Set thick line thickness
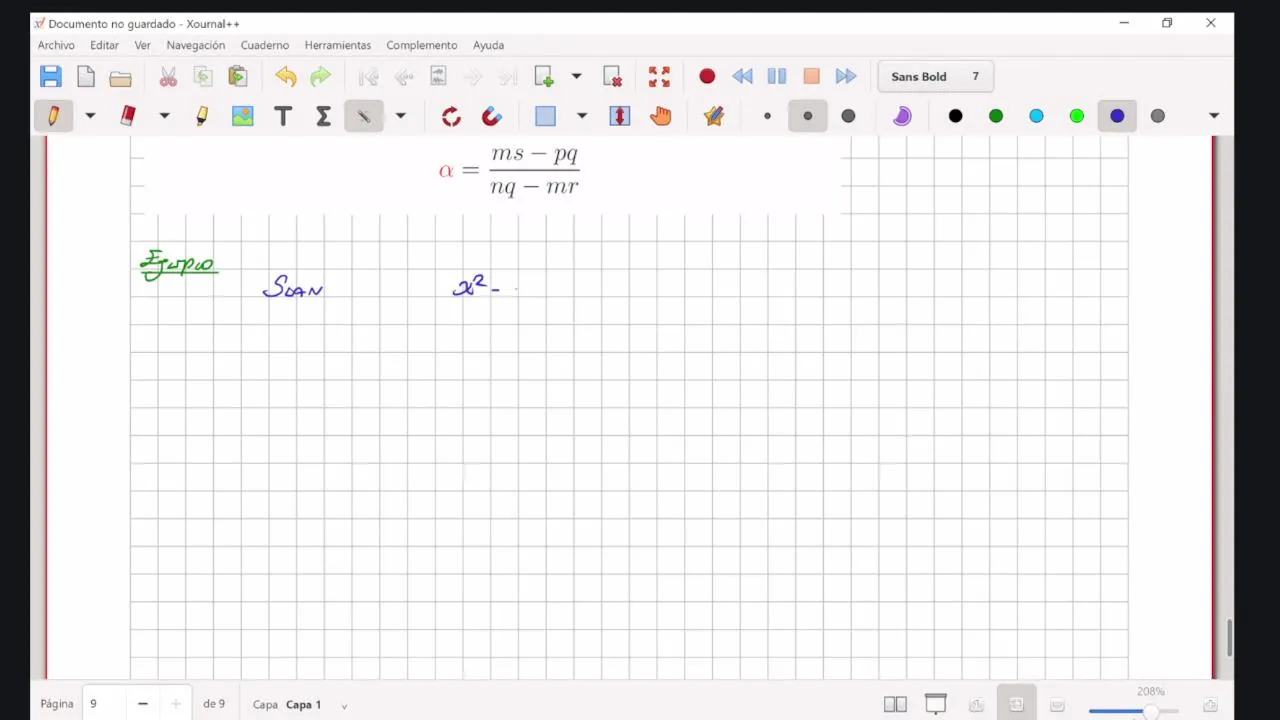 pyautogui.click(x=848, y=116)
